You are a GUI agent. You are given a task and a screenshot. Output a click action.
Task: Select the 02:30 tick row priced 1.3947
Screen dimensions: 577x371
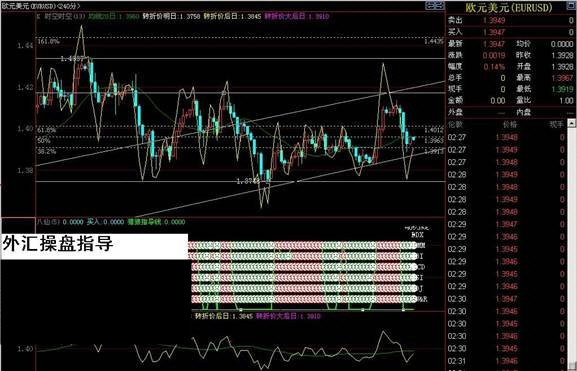[506, 299]
